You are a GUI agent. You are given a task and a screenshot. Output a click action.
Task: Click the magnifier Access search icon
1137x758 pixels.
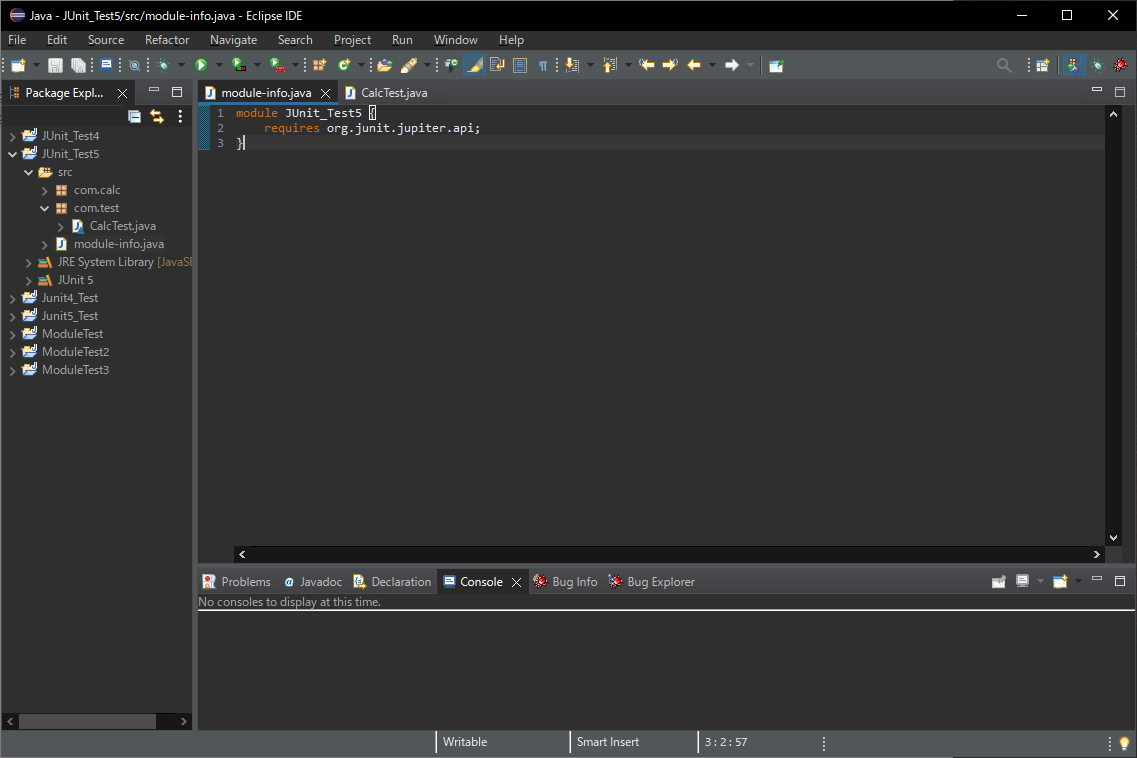click(x=1004, y=65)
